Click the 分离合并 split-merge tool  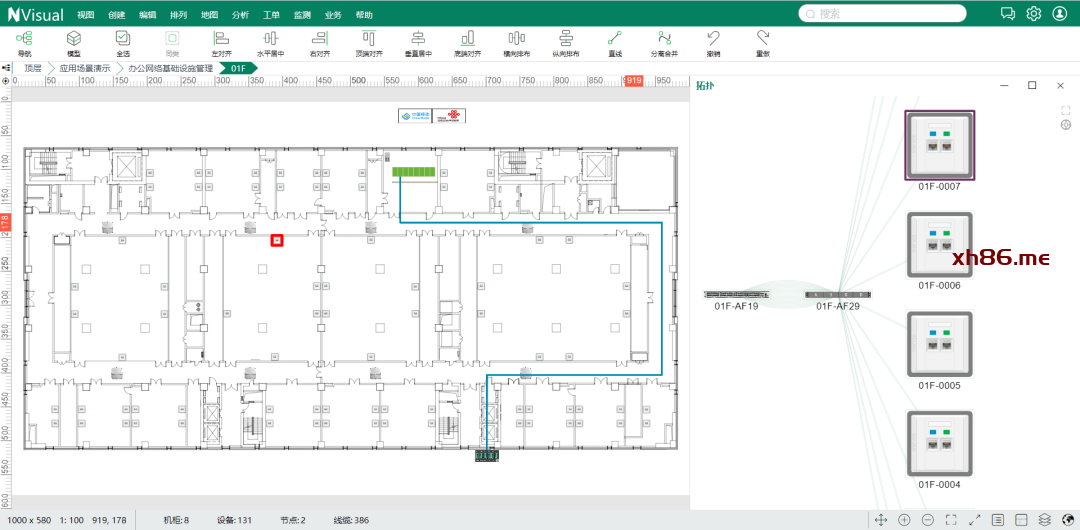[x=664, y=43]
